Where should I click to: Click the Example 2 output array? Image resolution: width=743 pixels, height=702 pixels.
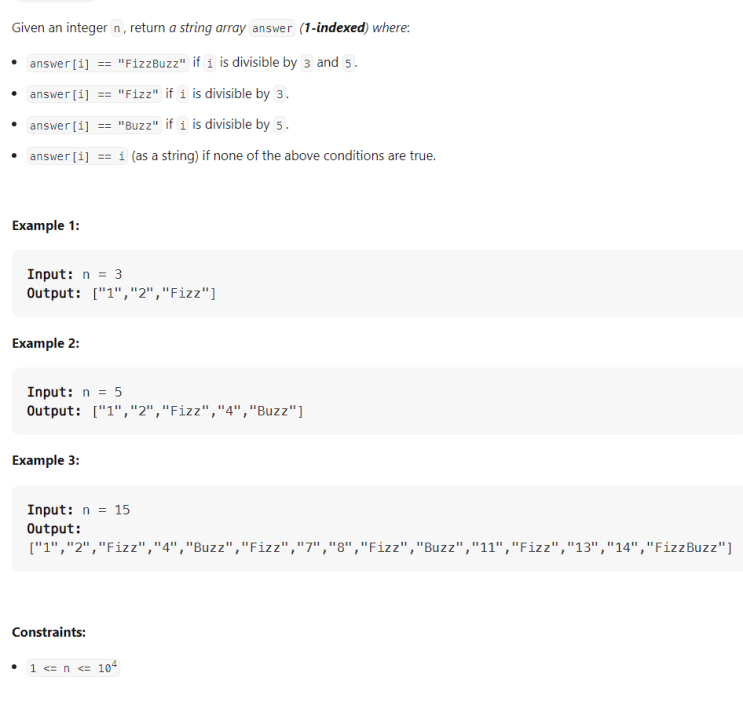tap(197, 411)
